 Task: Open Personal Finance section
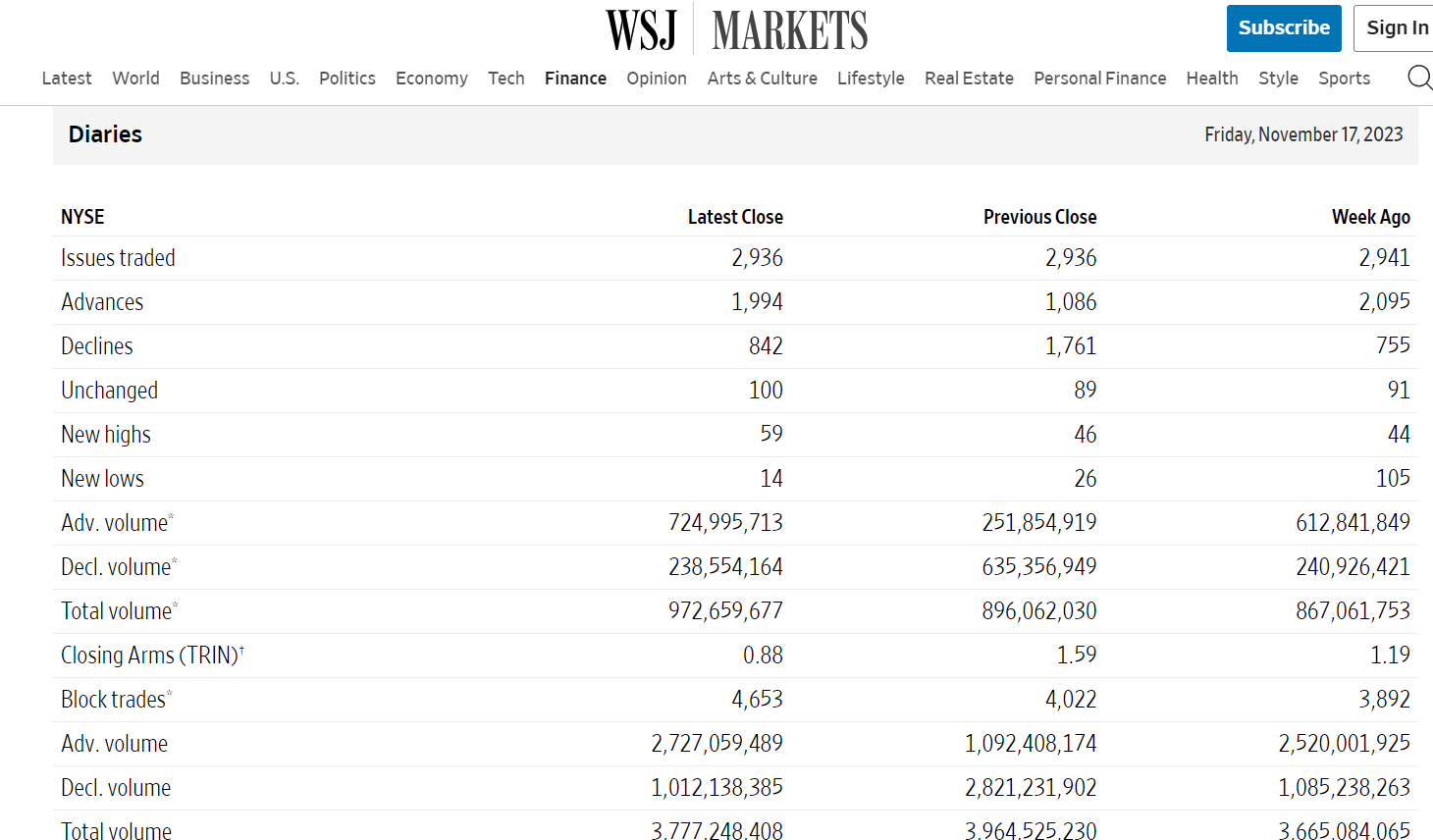[x=1100, y=79]
